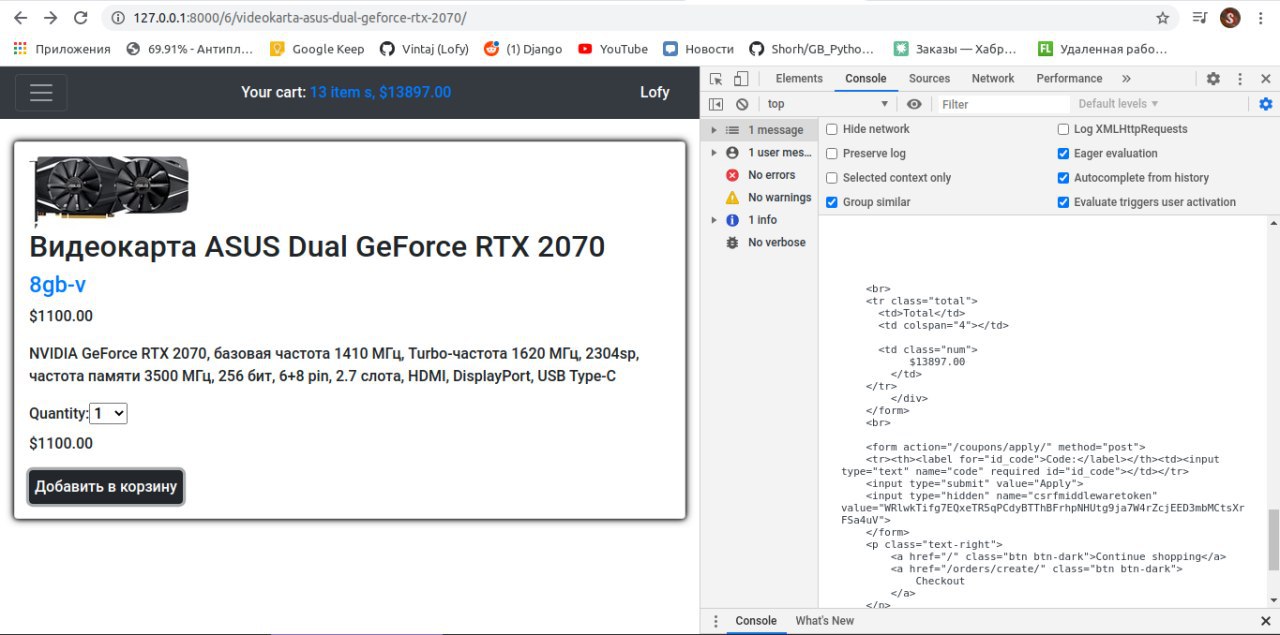Click the address bar URL
This screenshot has height=635, width=1280.
[300, 18]
